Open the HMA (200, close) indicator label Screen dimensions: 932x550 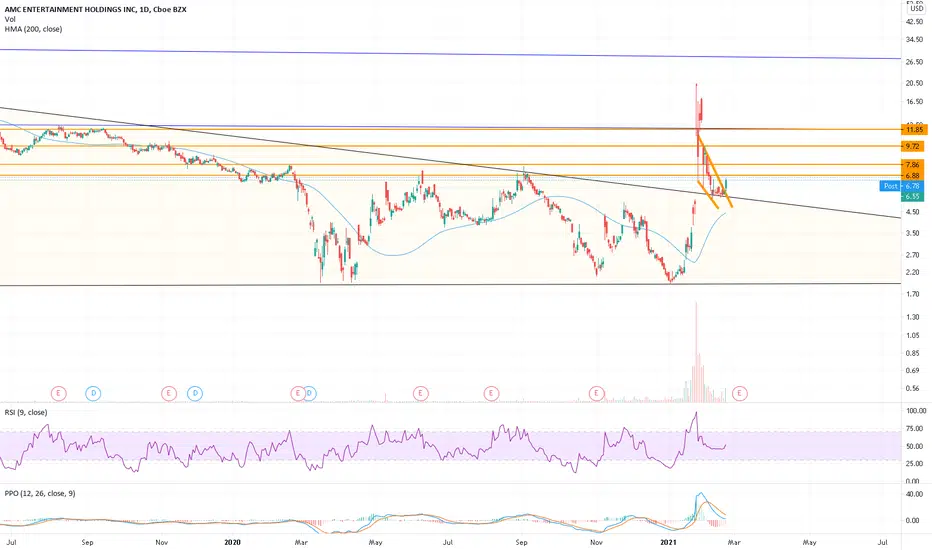(33, 29)
